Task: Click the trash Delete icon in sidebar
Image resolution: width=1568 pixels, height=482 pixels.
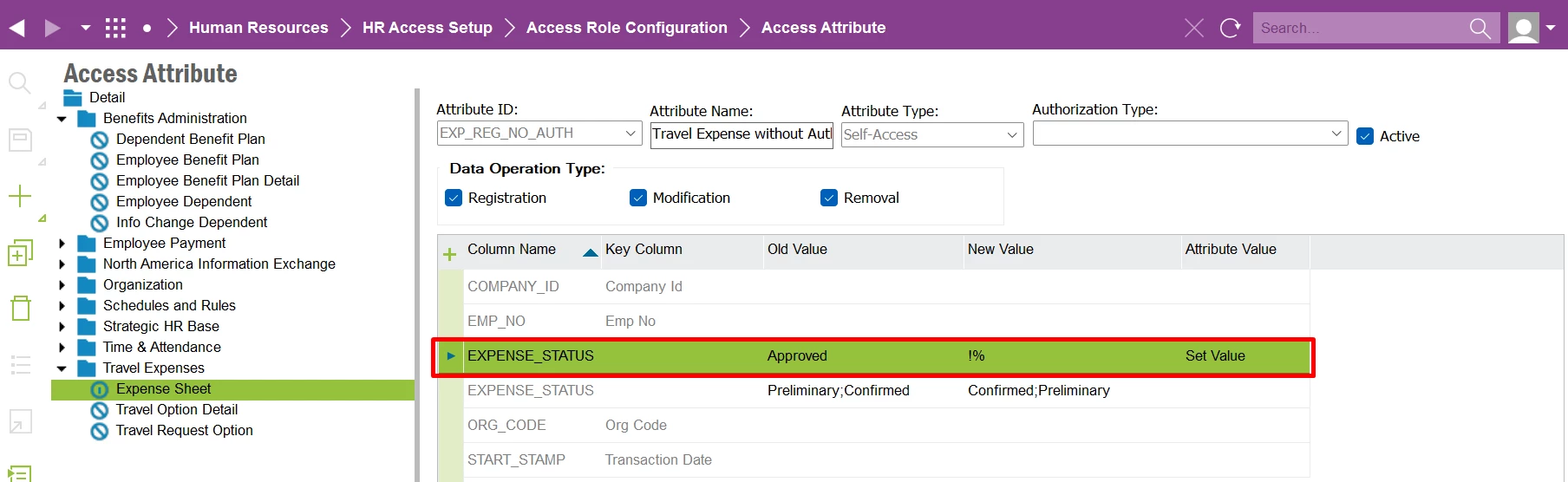Action: [20, 308]
